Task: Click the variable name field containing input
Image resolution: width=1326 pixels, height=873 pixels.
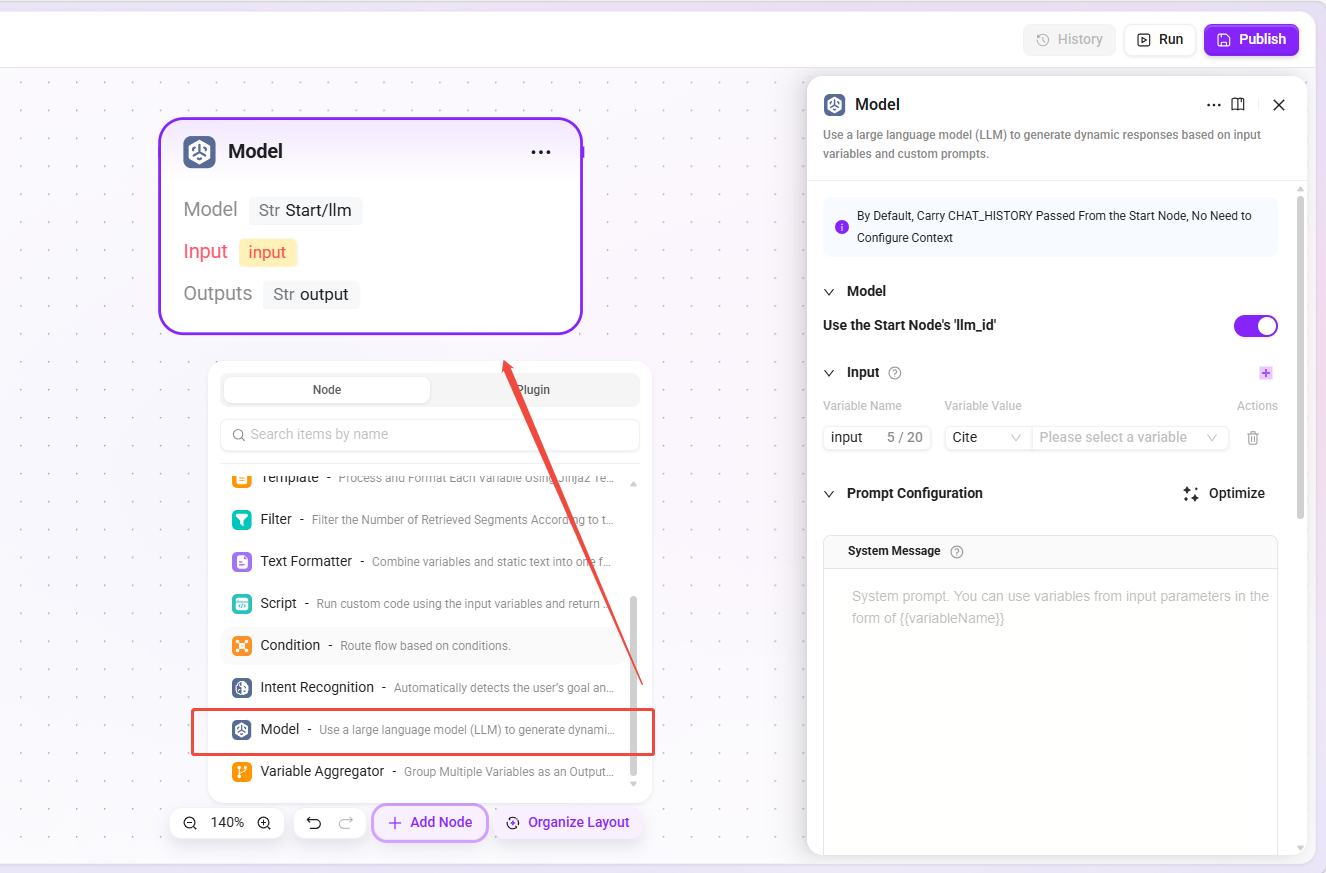Action: pyautogui.click(x=877, y=438)
